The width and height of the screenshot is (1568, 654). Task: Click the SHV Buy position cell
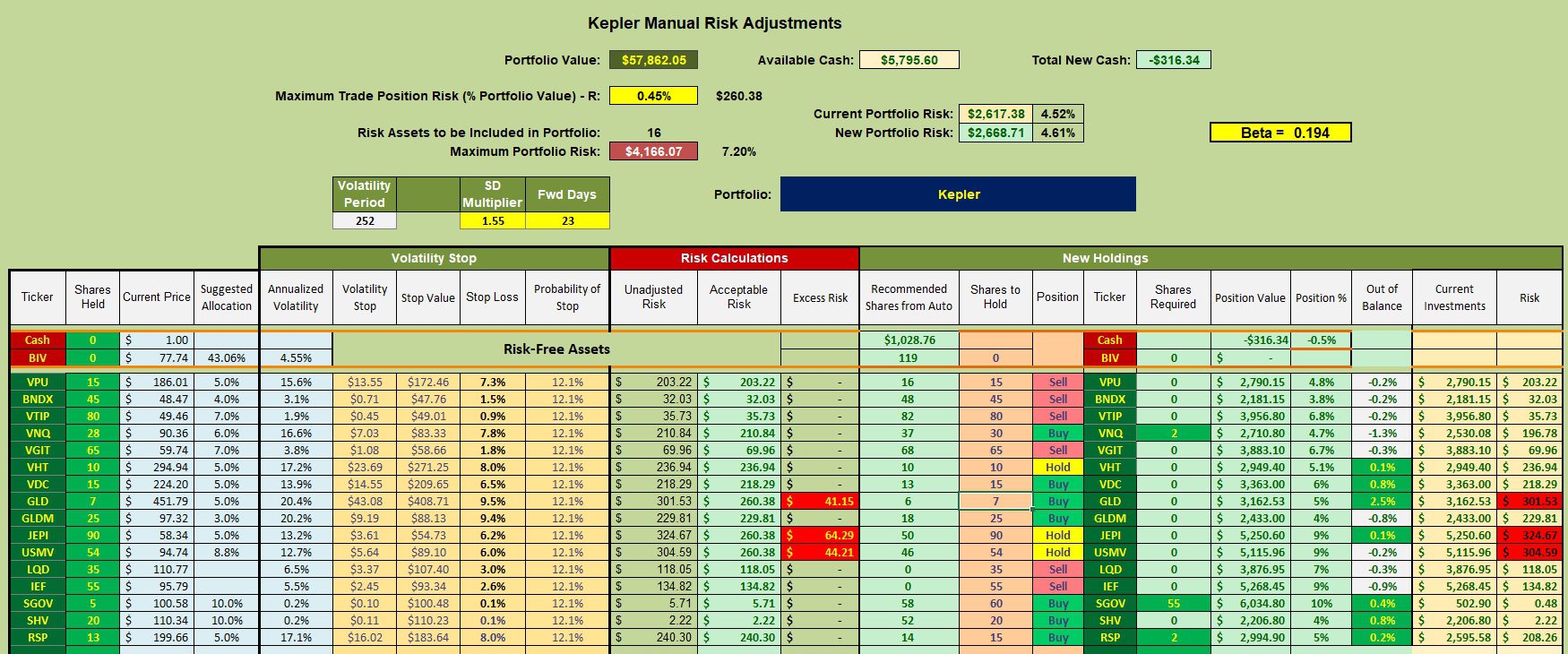(x=1057, y=620)
